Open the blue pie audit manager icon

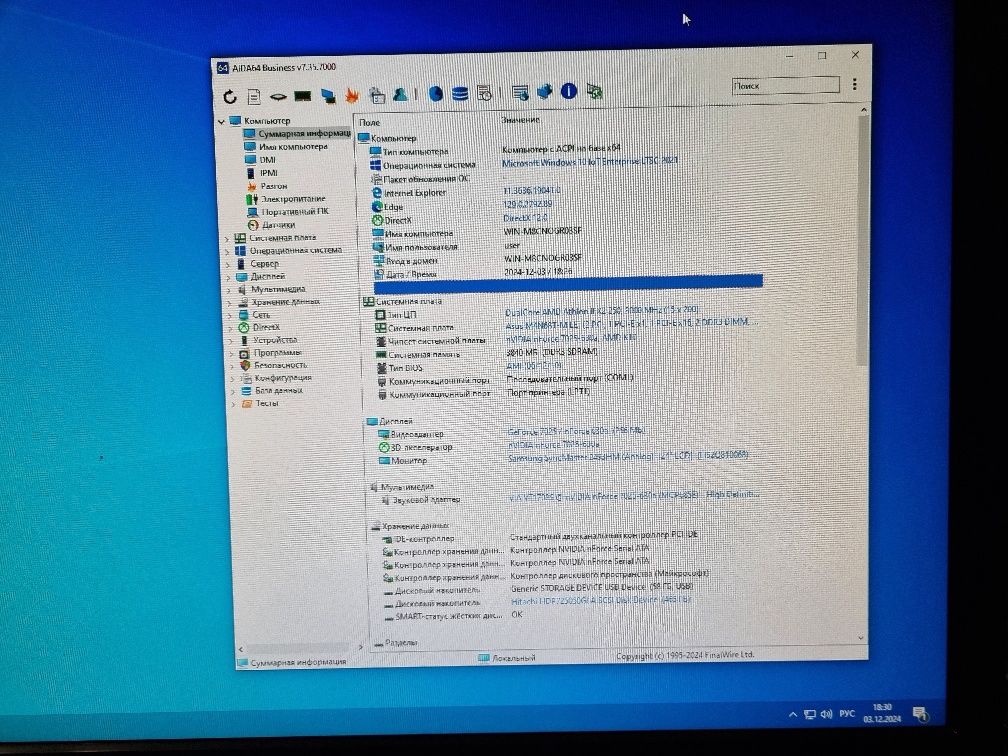coord(436,94)
